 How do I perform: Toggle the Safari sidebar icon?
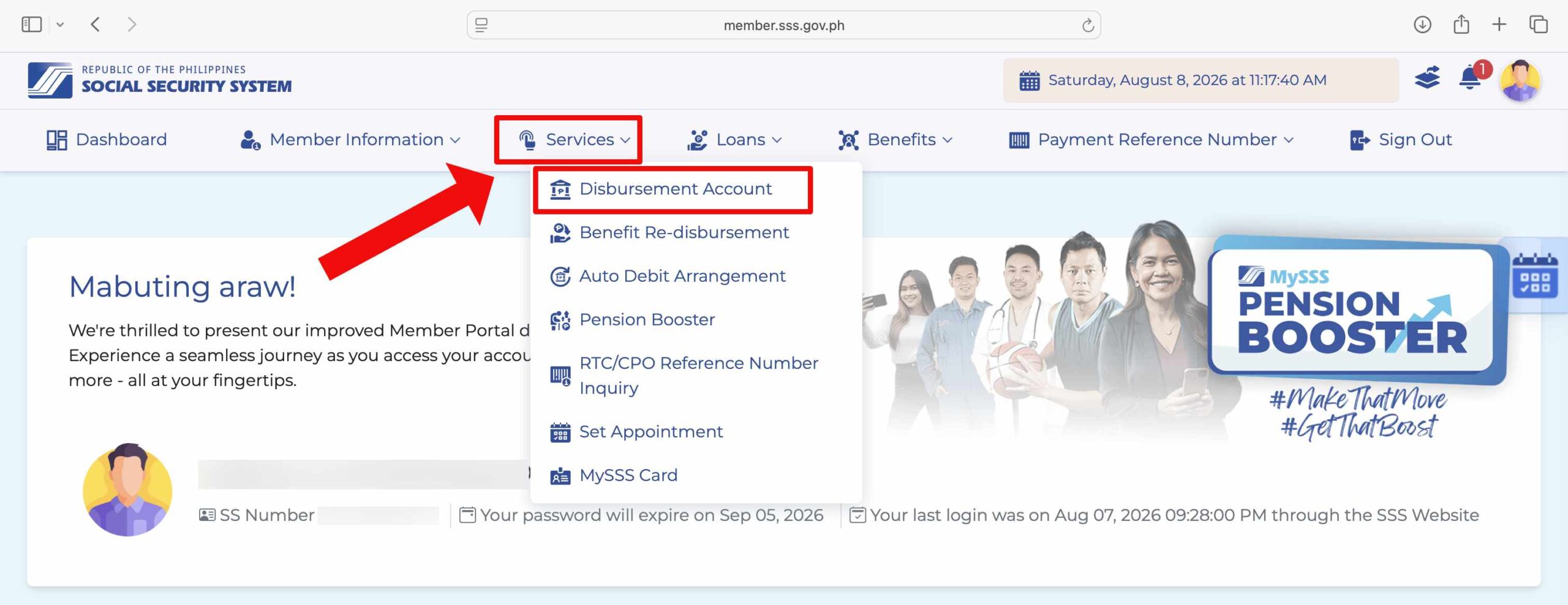click(32, 25)
